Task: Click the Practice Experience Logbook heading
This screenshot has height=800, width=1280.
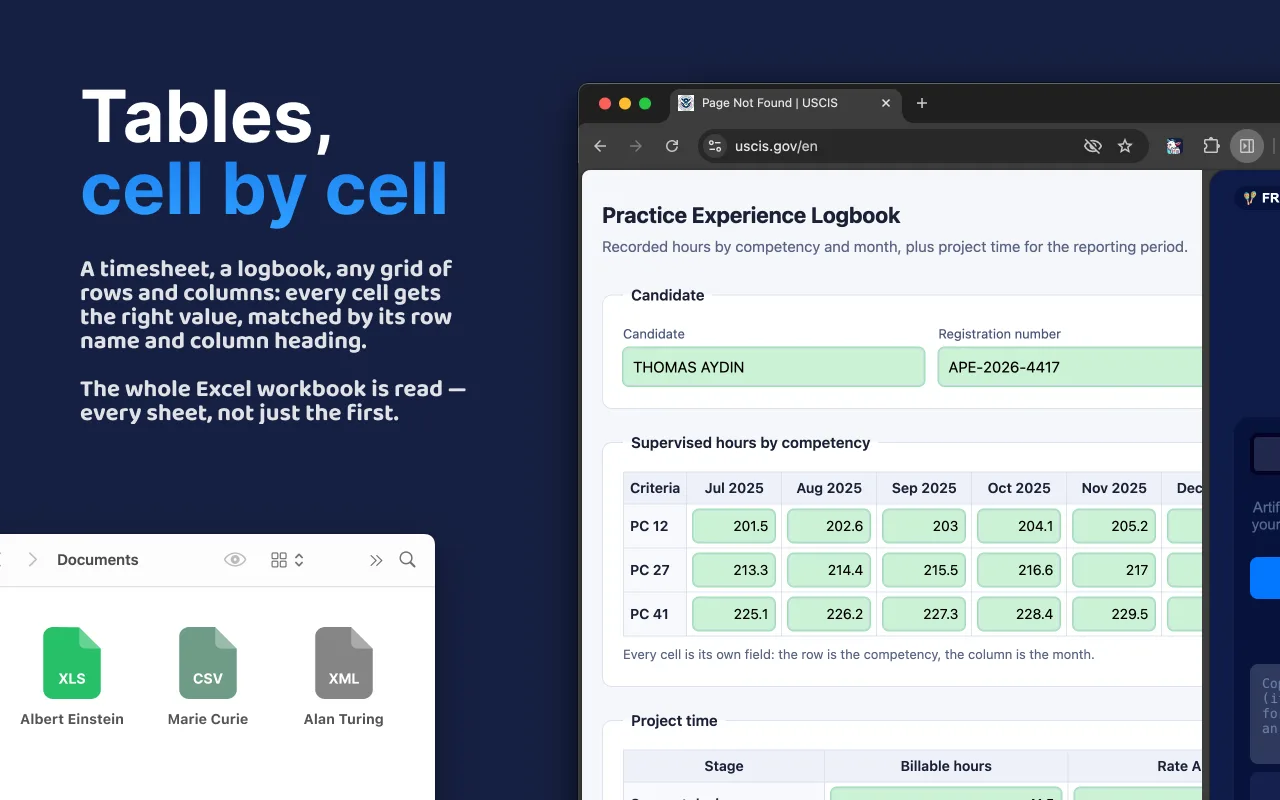Action: coord(751,215)
